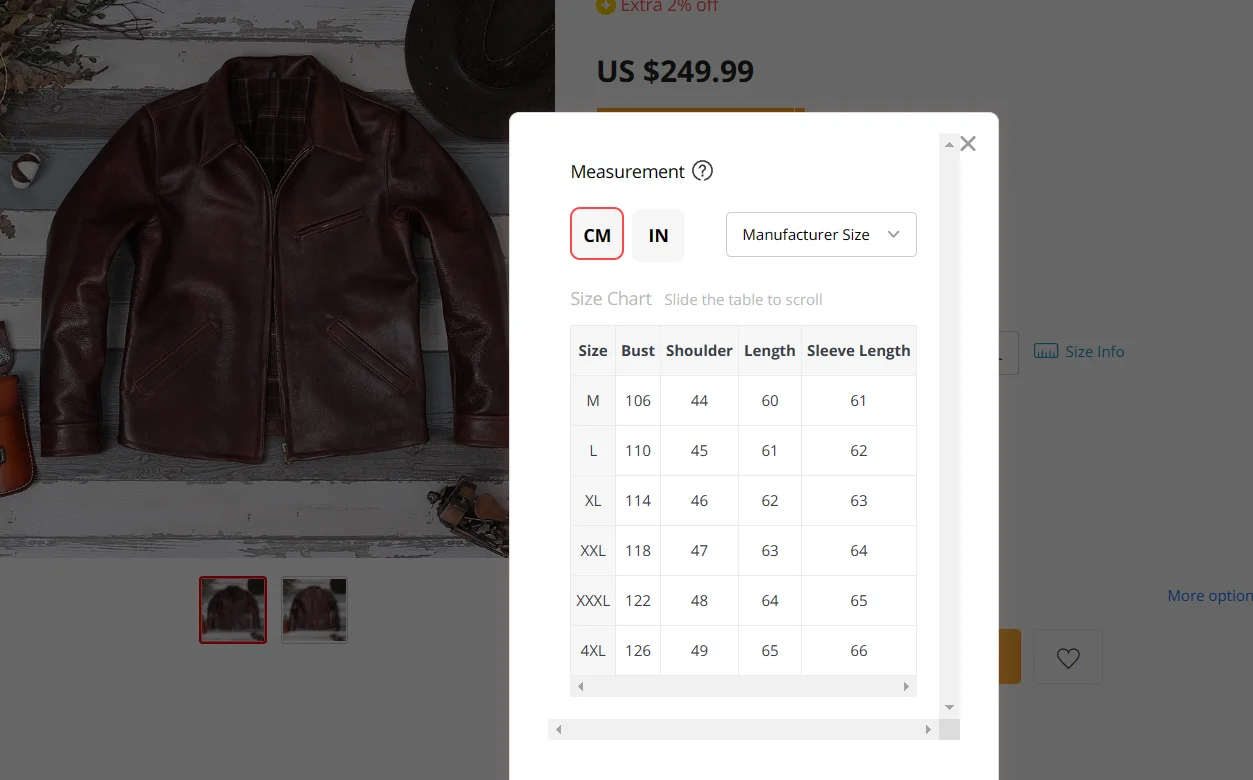Image resolution: width=1253 pixels, height=780 pixels.
Task: Click popup vertical scrollbar up arrow
Action: [x=949, y=145]
